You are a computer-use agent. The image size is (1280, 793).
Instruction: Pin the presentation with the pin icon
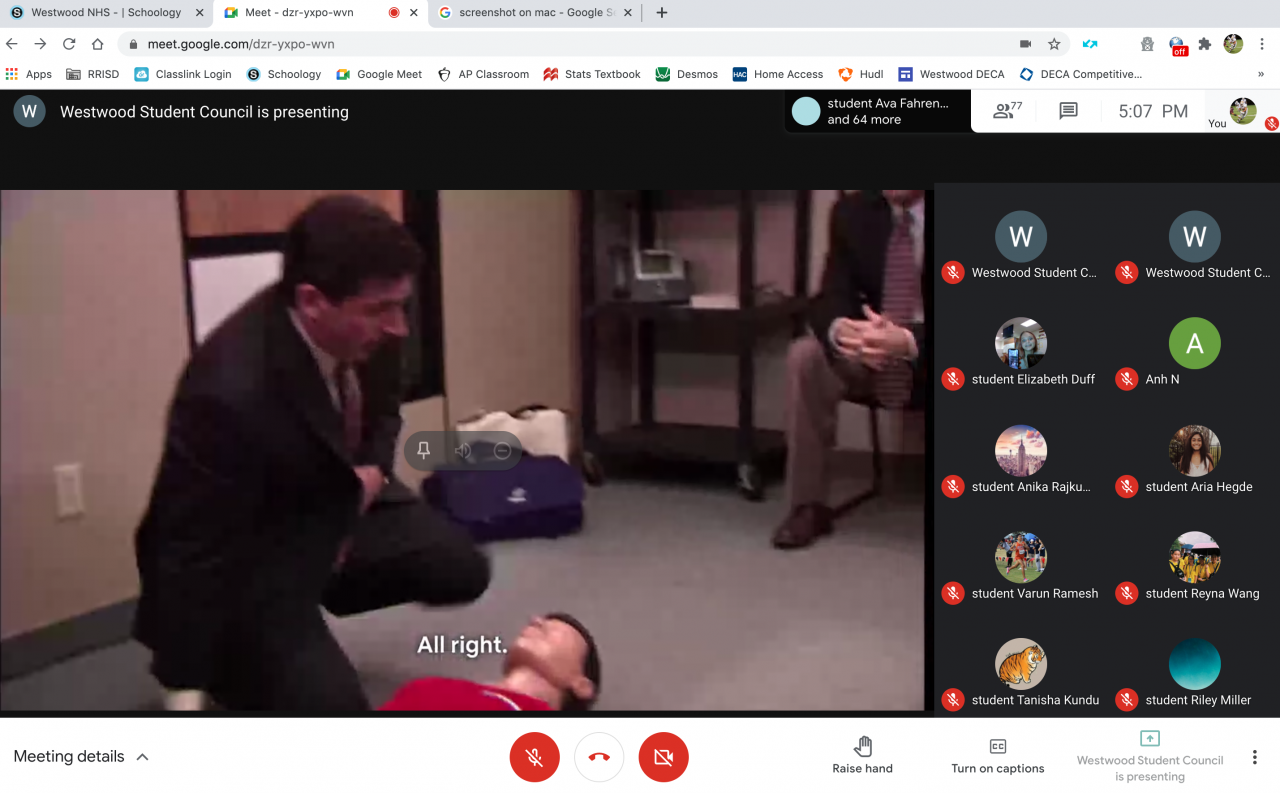point(423,451)
